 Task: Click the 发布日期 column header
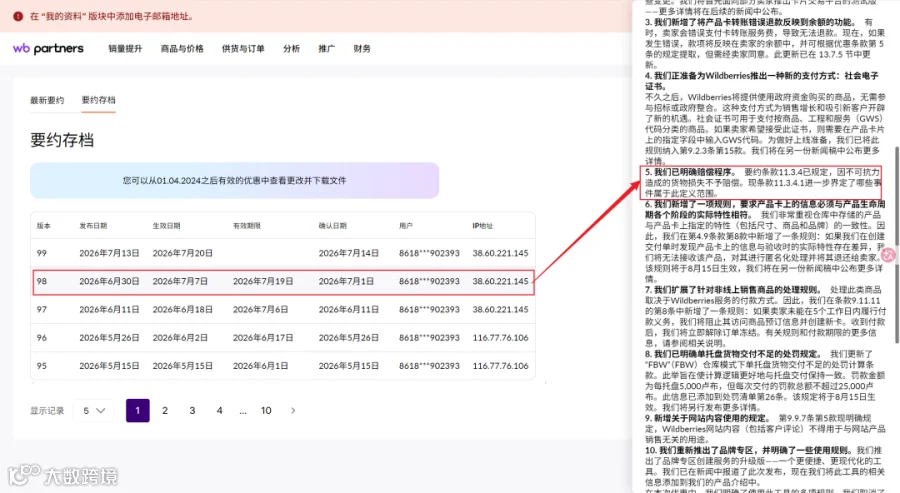93,226
